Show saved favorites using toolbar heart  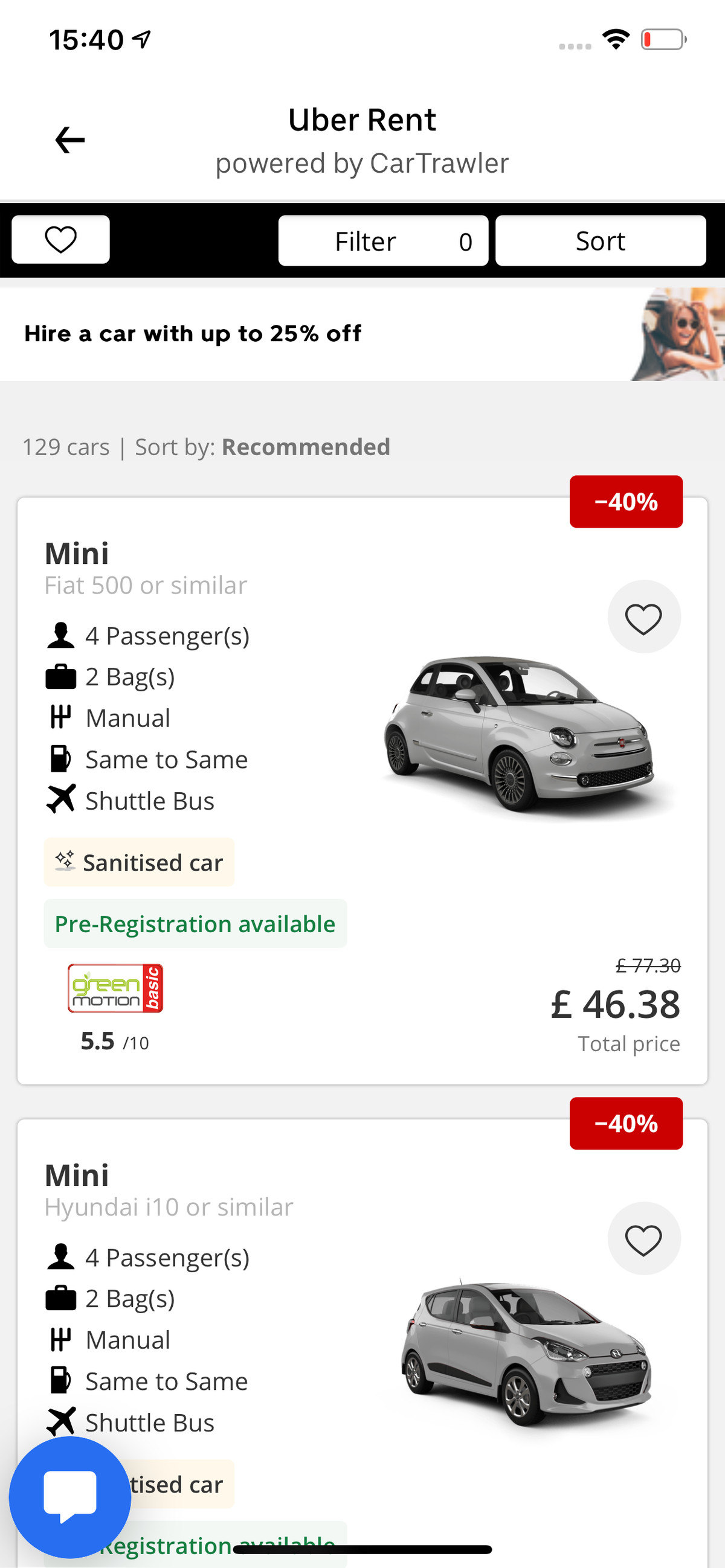[x=61, y=239]
